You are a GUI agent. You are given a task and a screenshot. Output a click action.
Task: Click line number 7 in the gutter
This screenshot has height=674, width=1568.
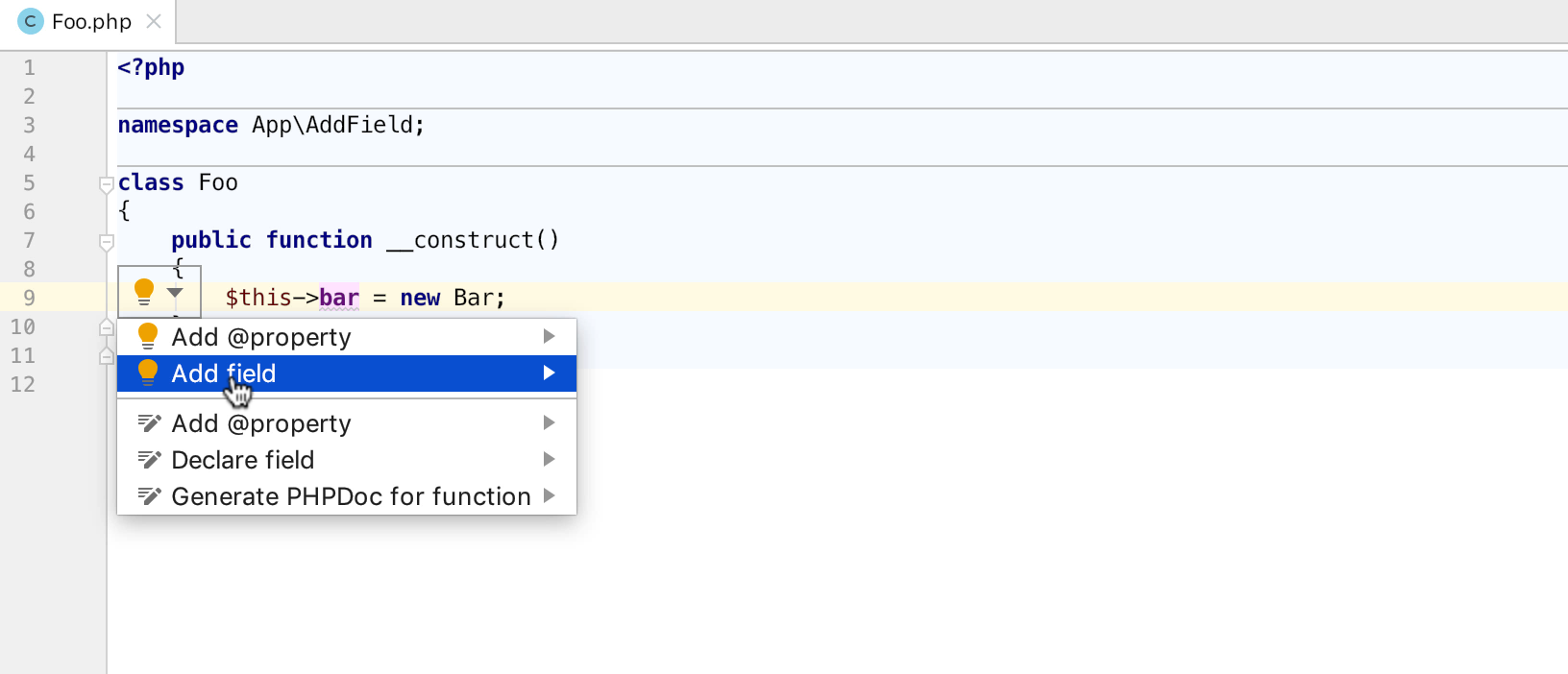[29, 240]
